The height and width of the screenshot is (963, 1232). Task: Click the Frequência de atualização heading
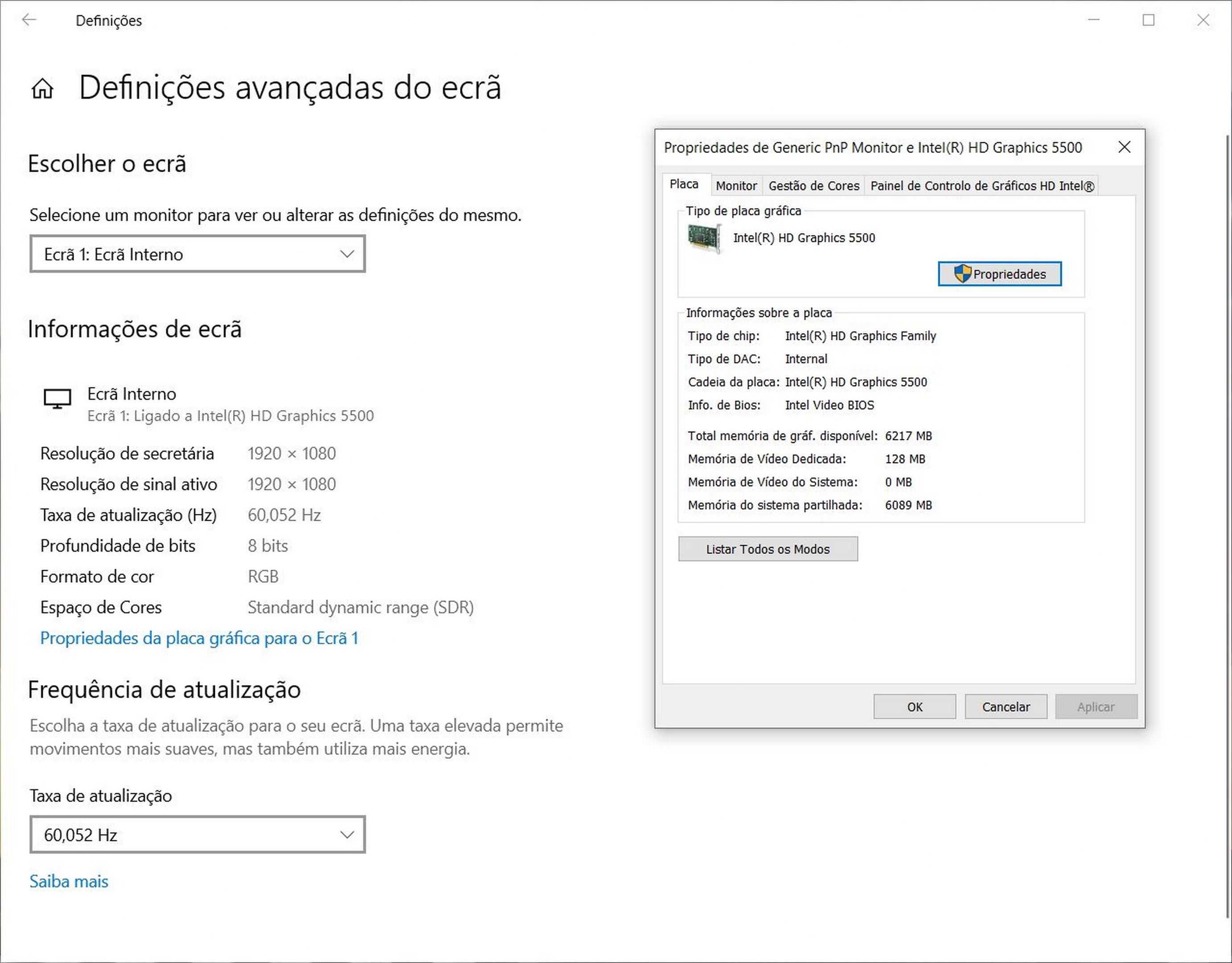(164, 689)
